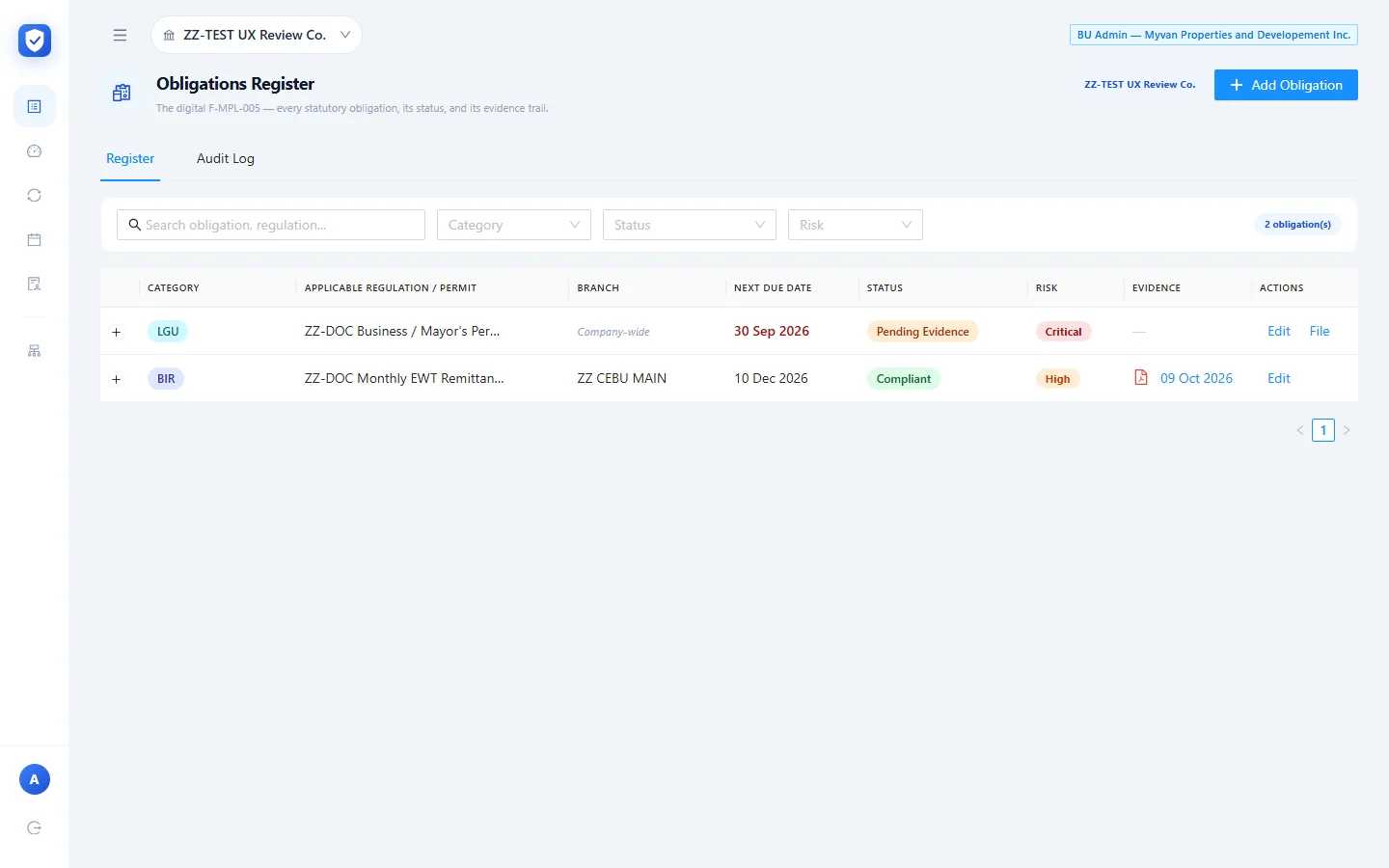Switch to the Audit Log tab
The image size is (1389, 868).
[x=226, y=158]
